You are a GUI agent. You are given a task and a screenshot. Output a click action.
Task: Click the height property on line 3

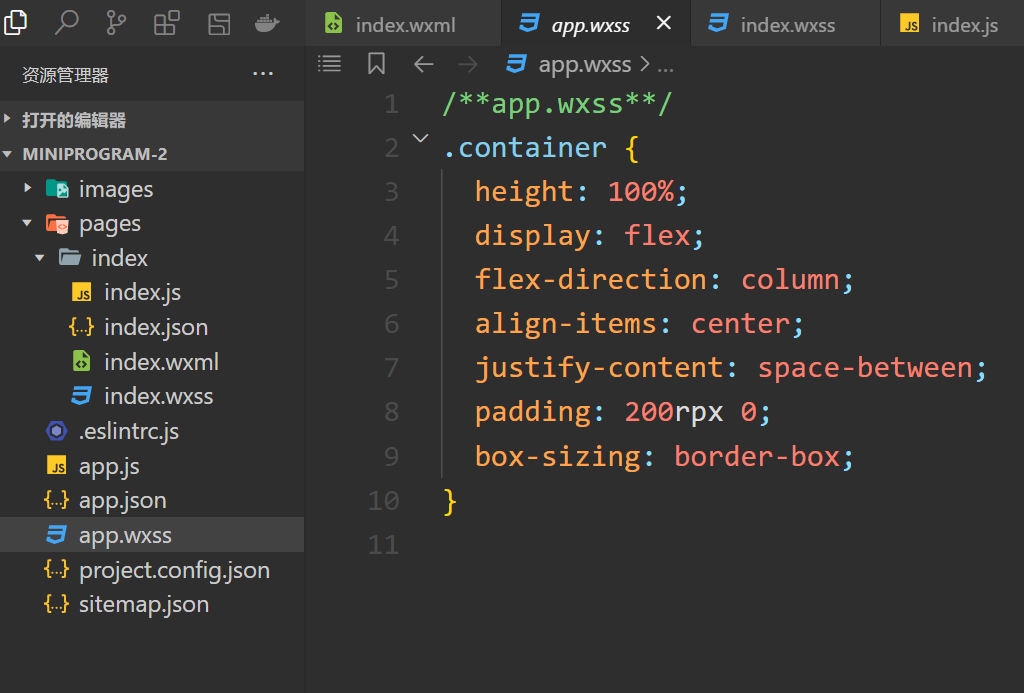[x=523, y=191]
